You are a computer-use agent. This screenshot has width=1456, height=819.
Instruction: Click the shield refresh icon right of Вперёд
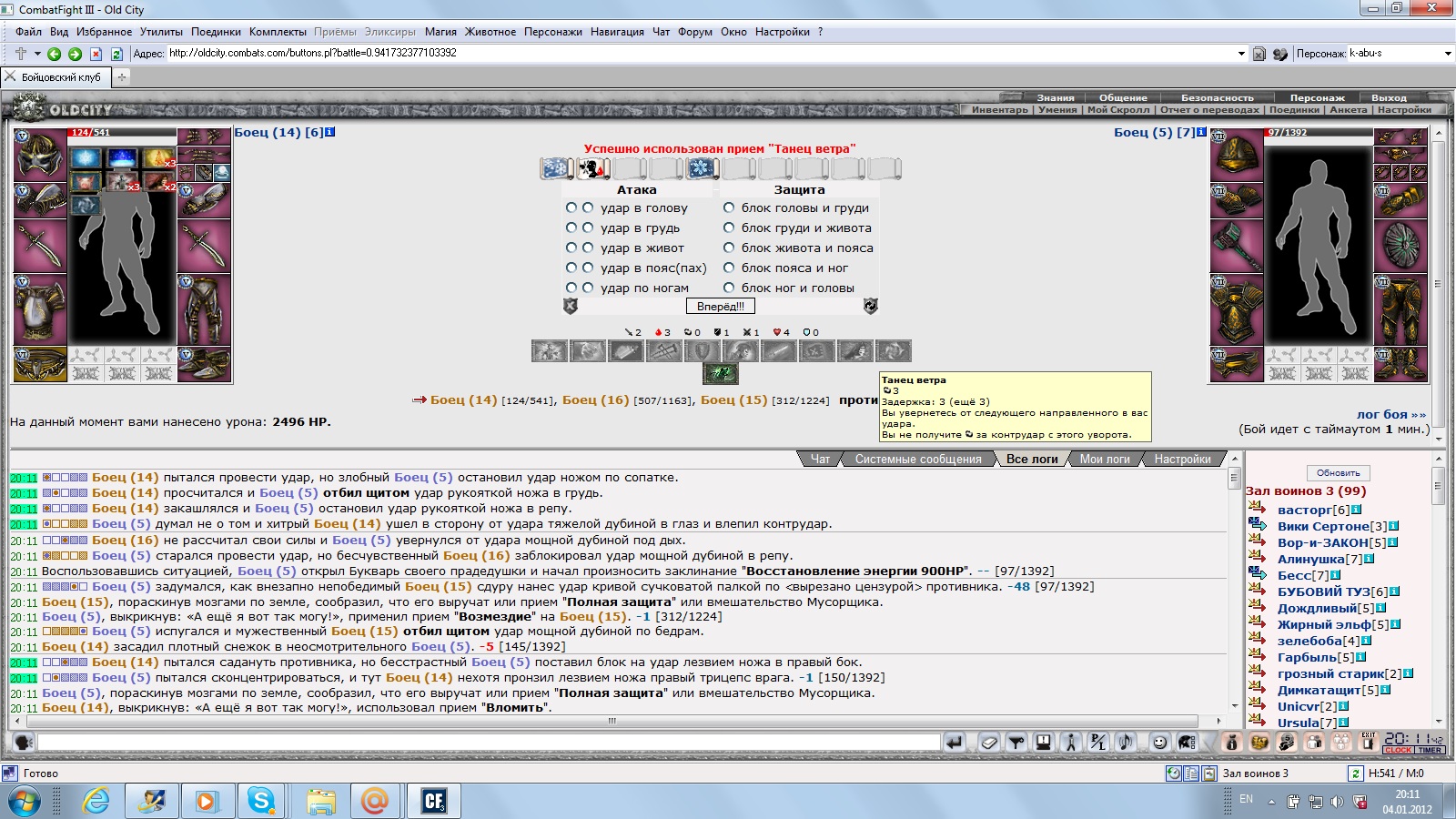pos(870,306)
